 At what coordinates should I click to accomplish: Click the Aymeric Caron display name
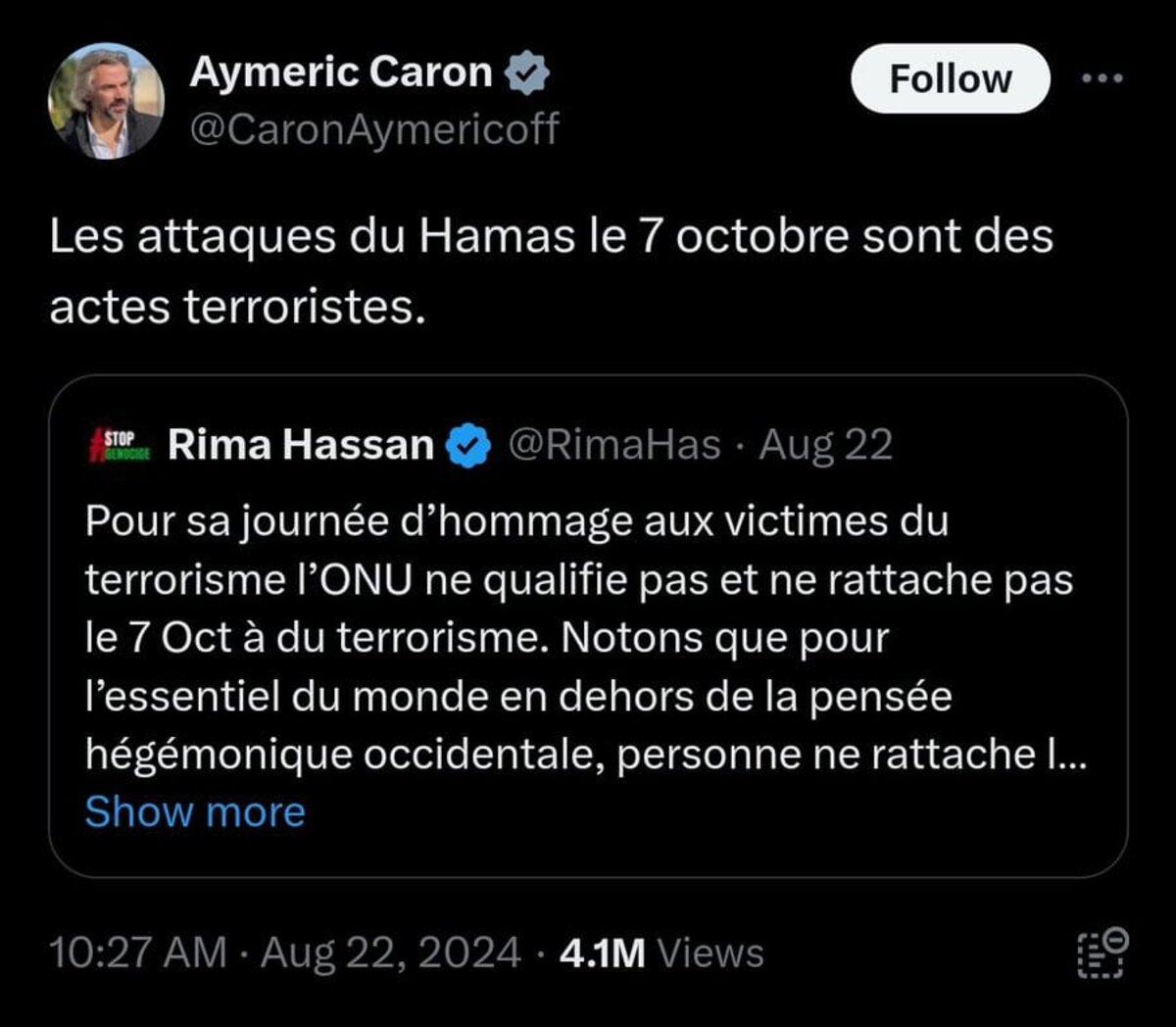(341, 73)
